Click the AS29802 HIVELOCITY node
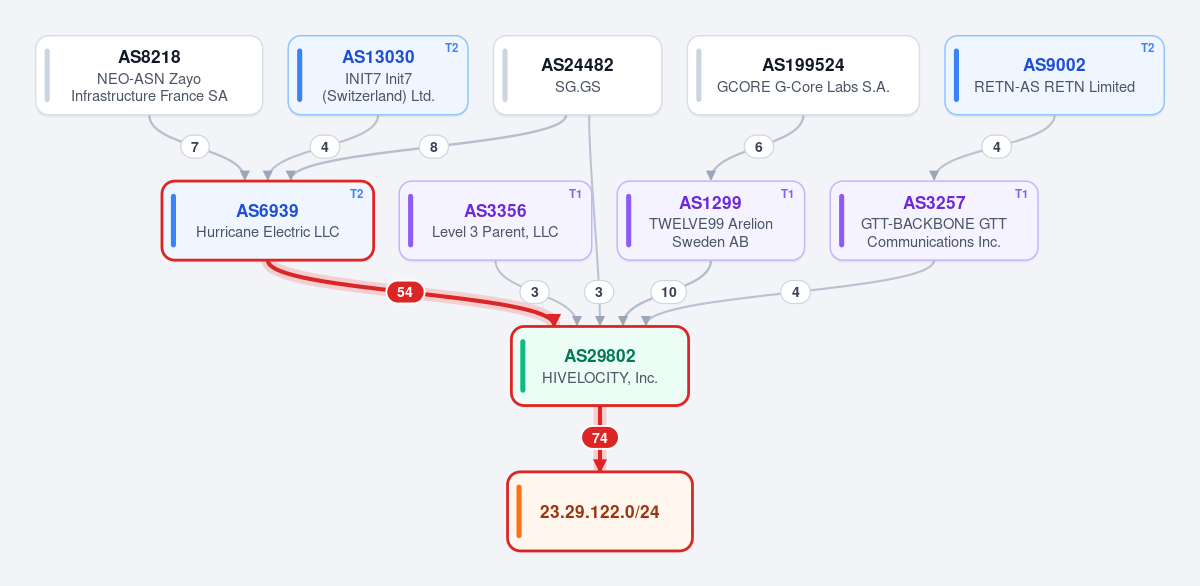1200x586 pixels. pos(600,366)
